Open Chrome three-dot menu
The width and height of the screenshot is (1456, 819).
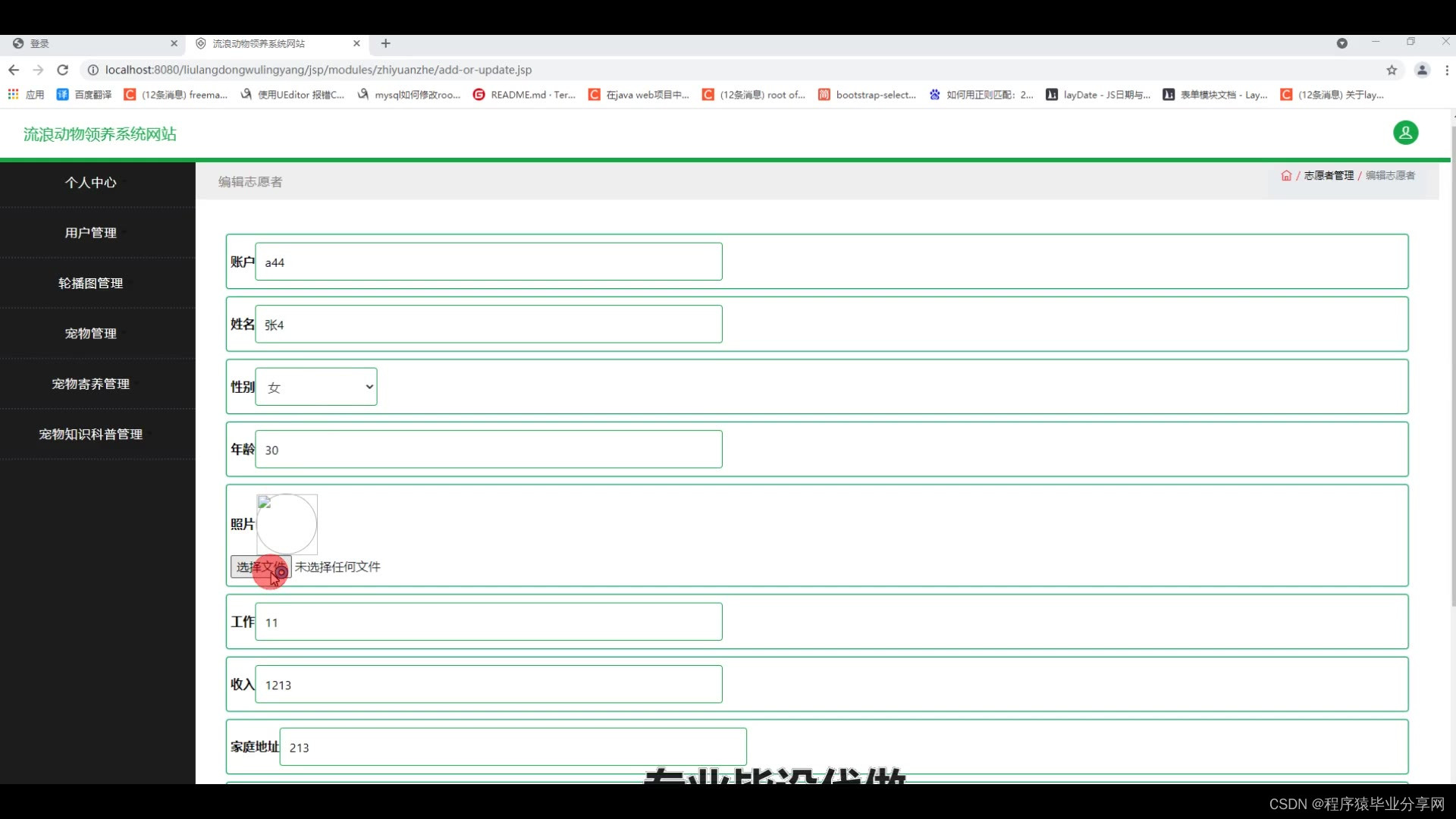coord(1447,70)
